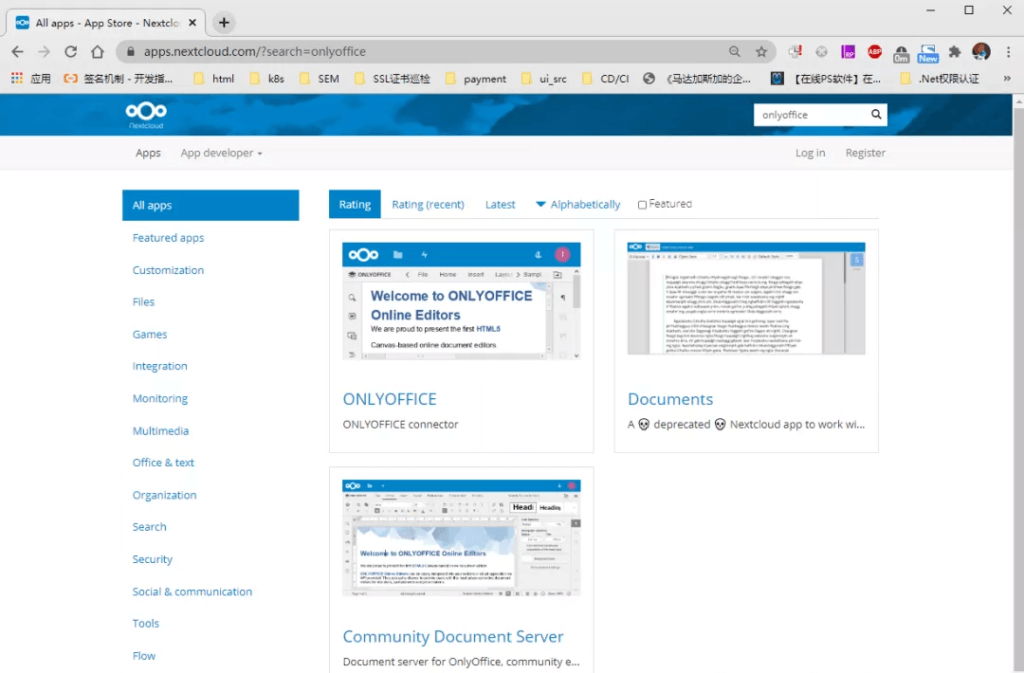This screenshot has width=1024, height=673.
Task: Click the Nextcloud logo in header
Action: click(146, 115)
